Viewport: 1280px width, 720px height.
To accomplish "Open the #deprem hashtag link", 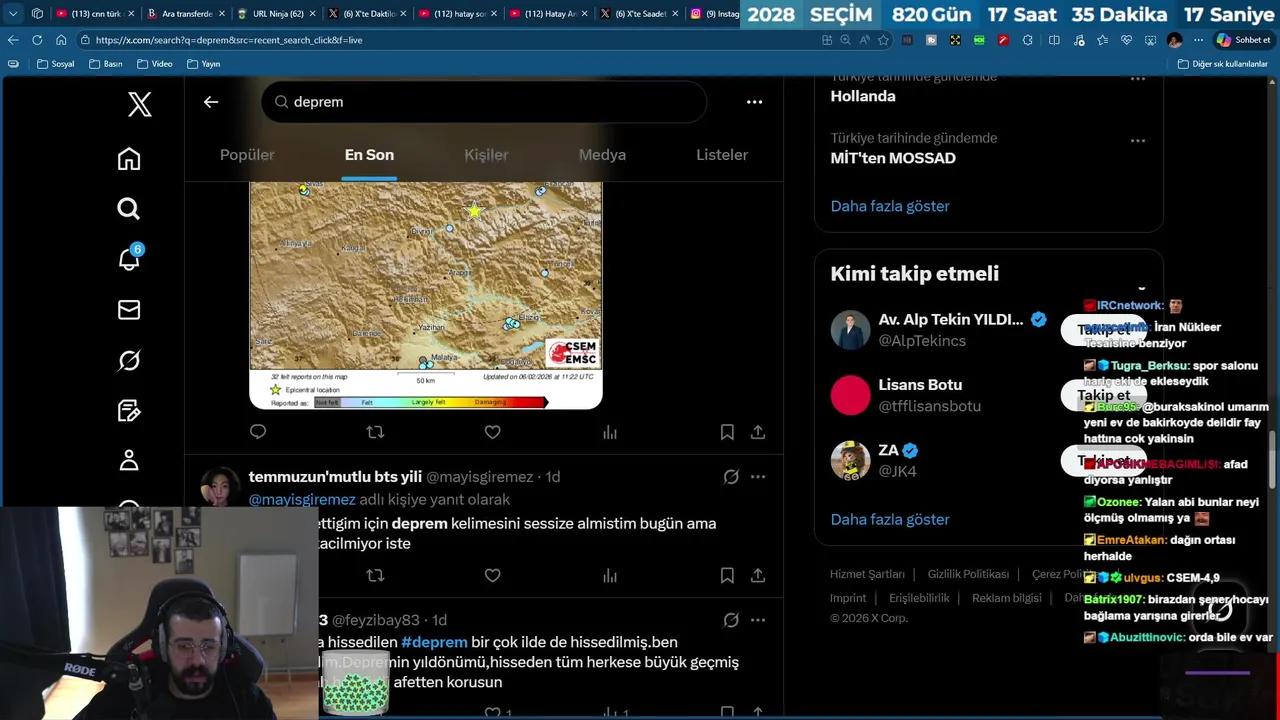I will 434,642.
